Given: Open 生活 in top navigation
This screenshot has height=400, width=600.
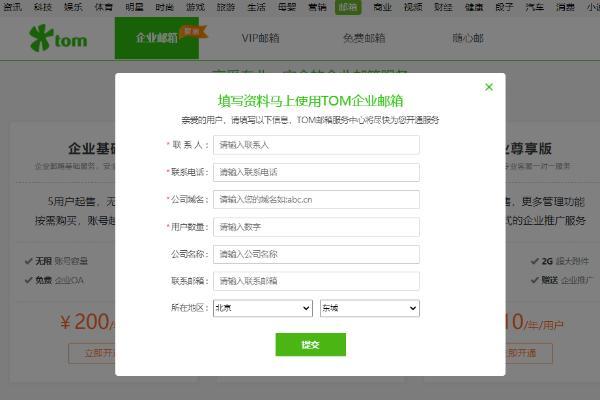Looking at the screenshot, I should pos(256,7).
